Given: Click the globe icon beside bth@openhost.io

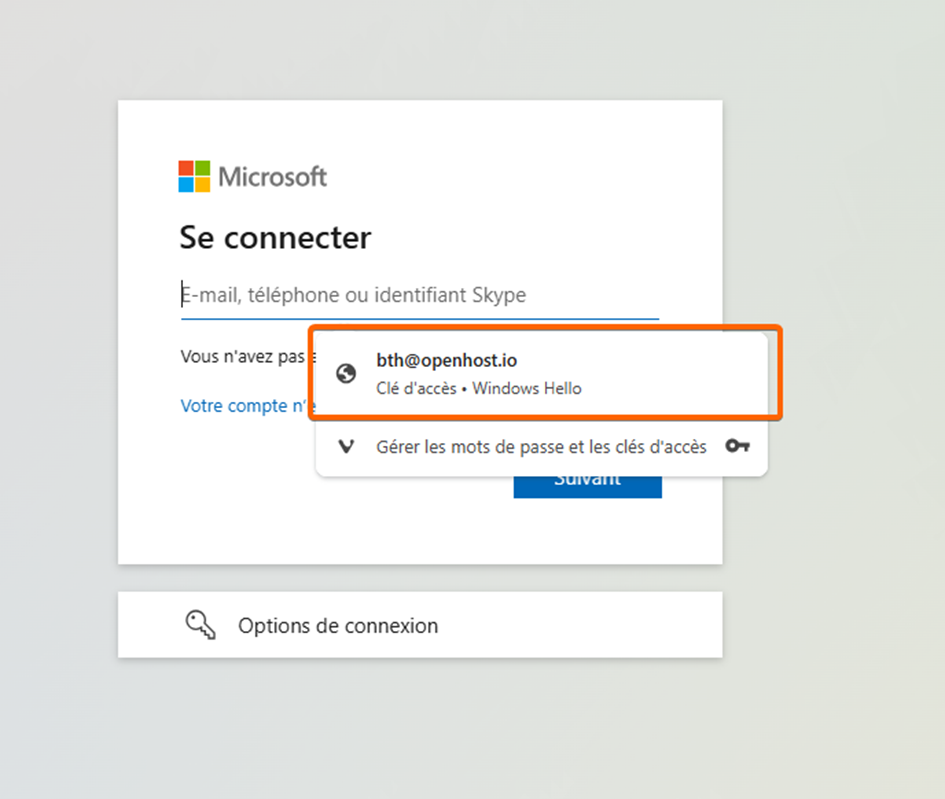Looking at the screenshot, I should click(346, 374).
